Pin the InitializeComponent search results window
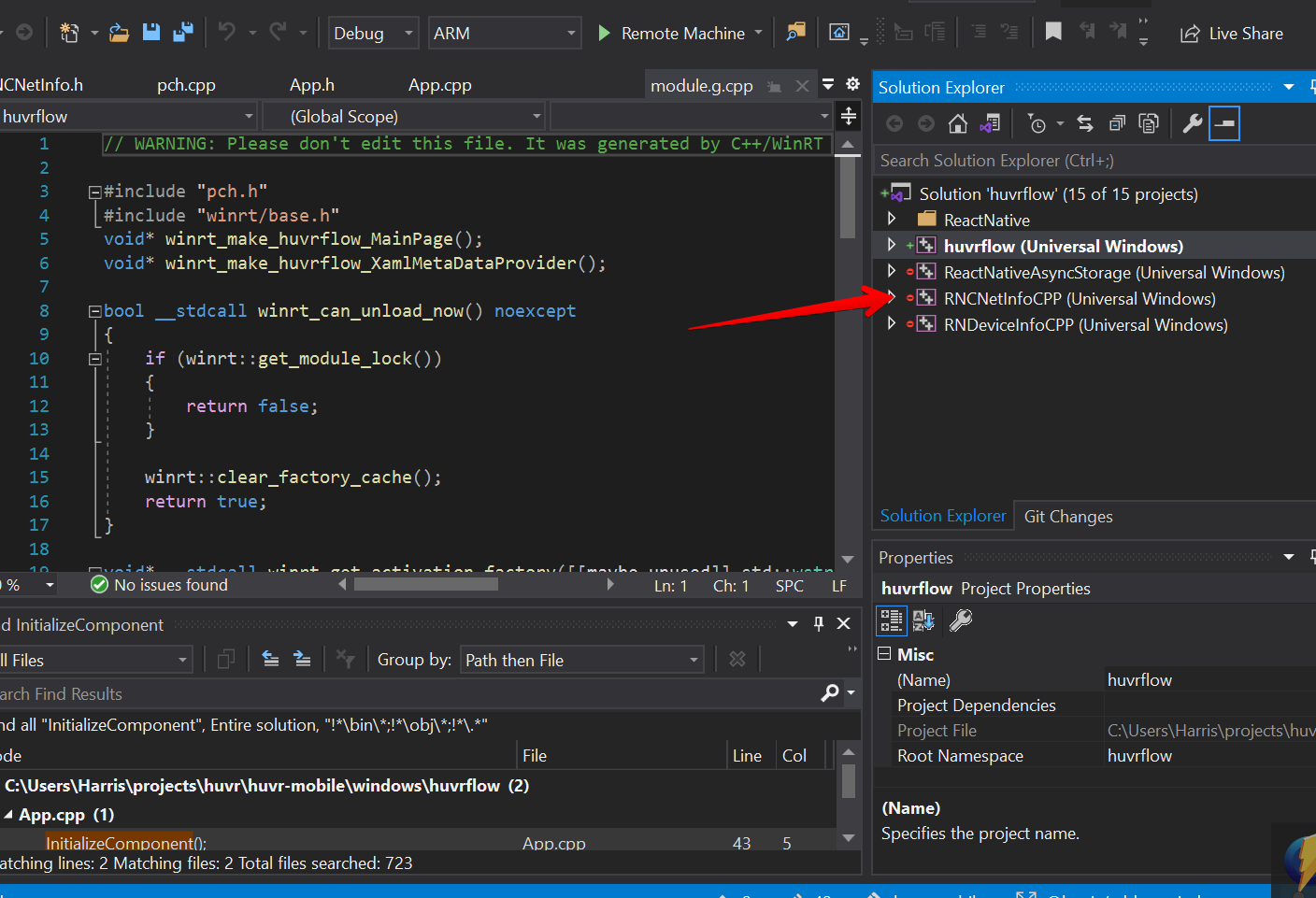Screen dimensions: 1316x898 coord(818,623)
